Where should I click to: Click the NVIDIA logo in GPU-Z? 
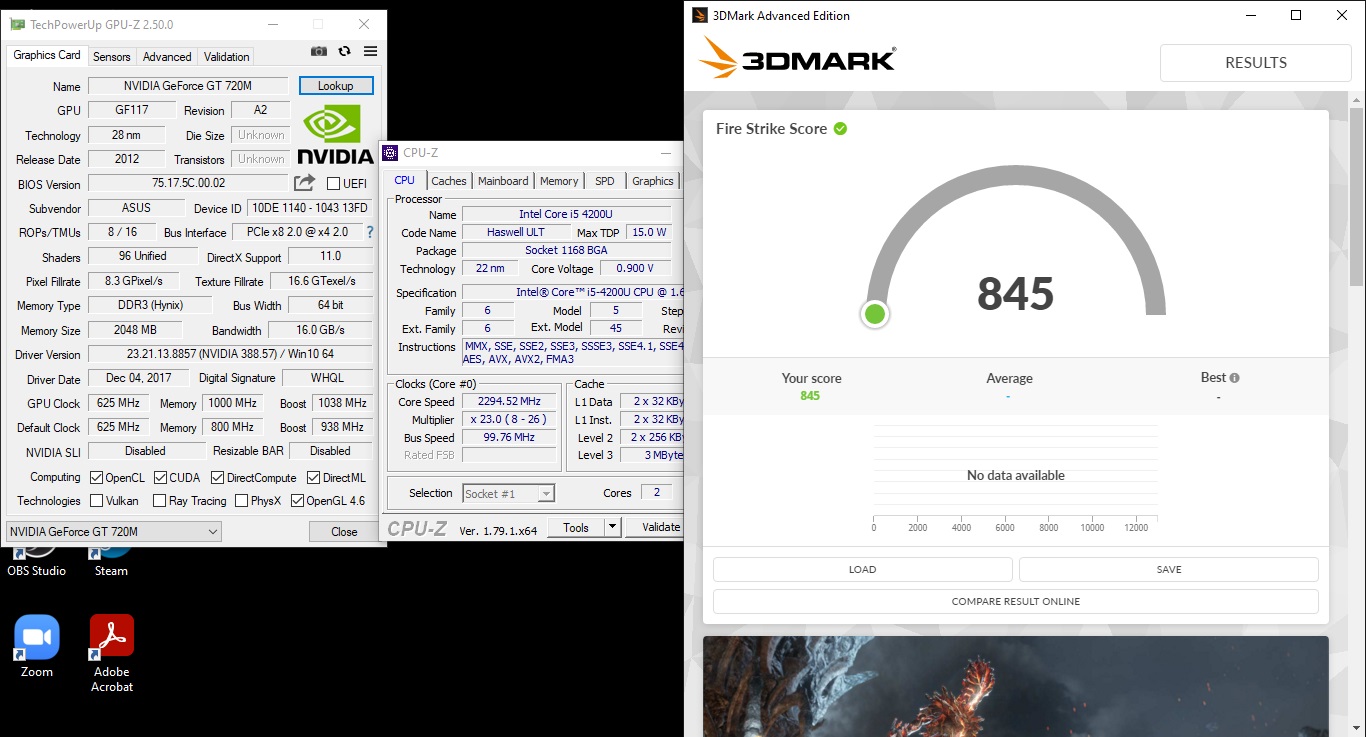(334, 135)
